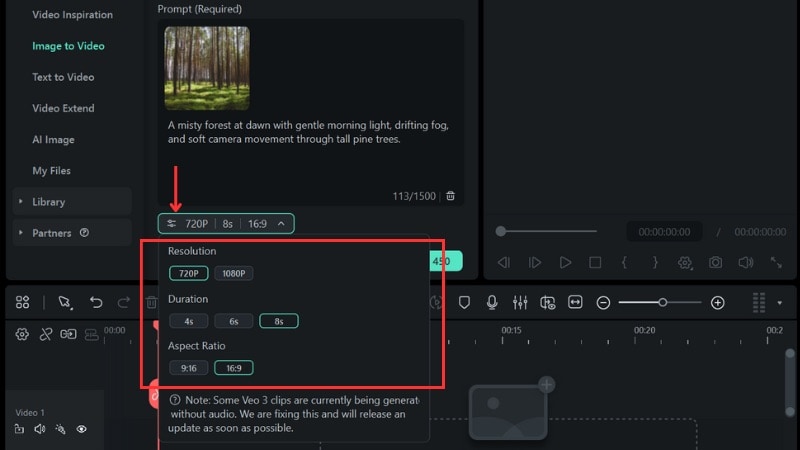Open the Partners help question icon
Screen dimensions: 800x450
click(84, 233)
